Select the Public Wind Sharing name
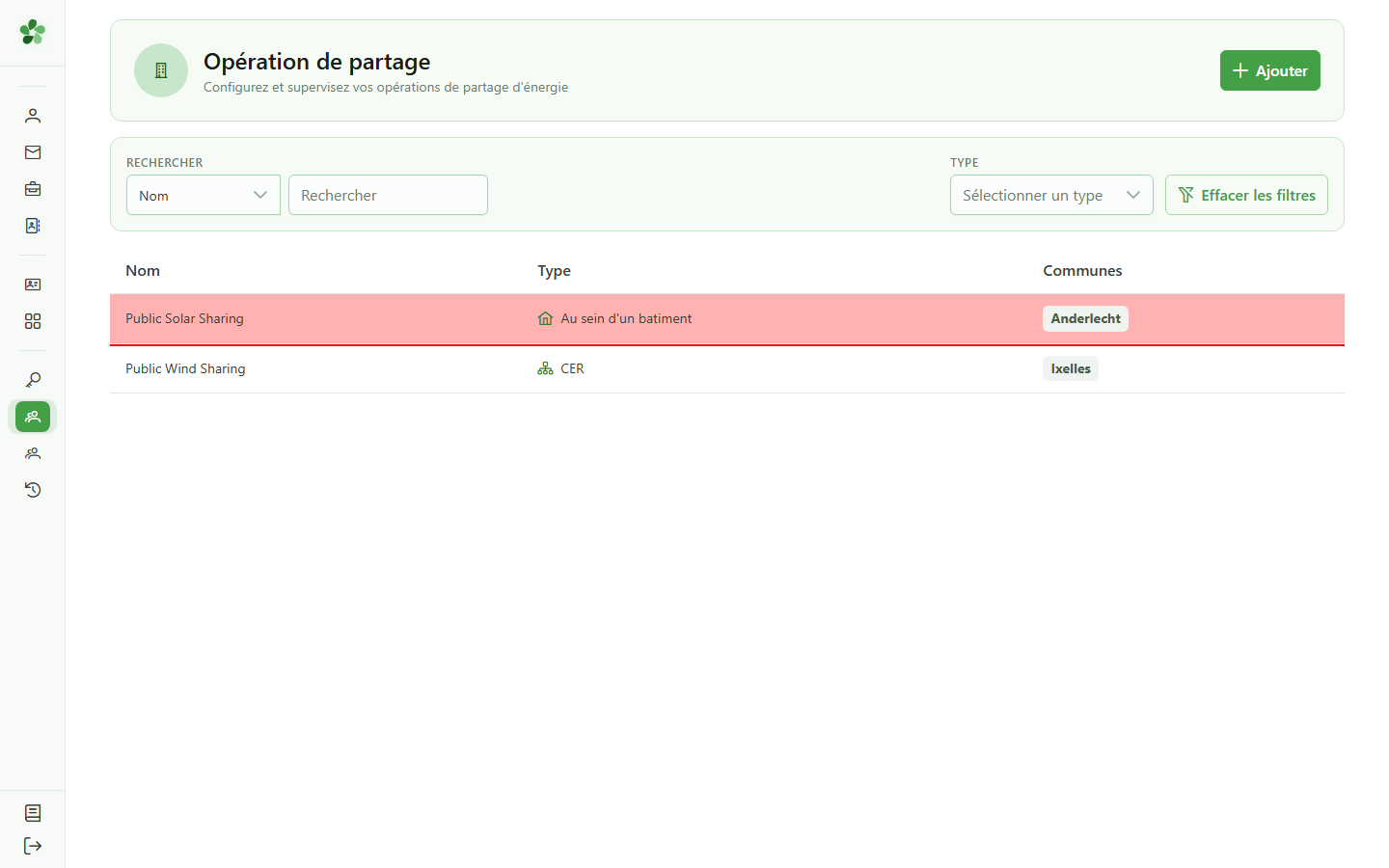Viewport: 1389px width, 868px height. click(185, 368)
